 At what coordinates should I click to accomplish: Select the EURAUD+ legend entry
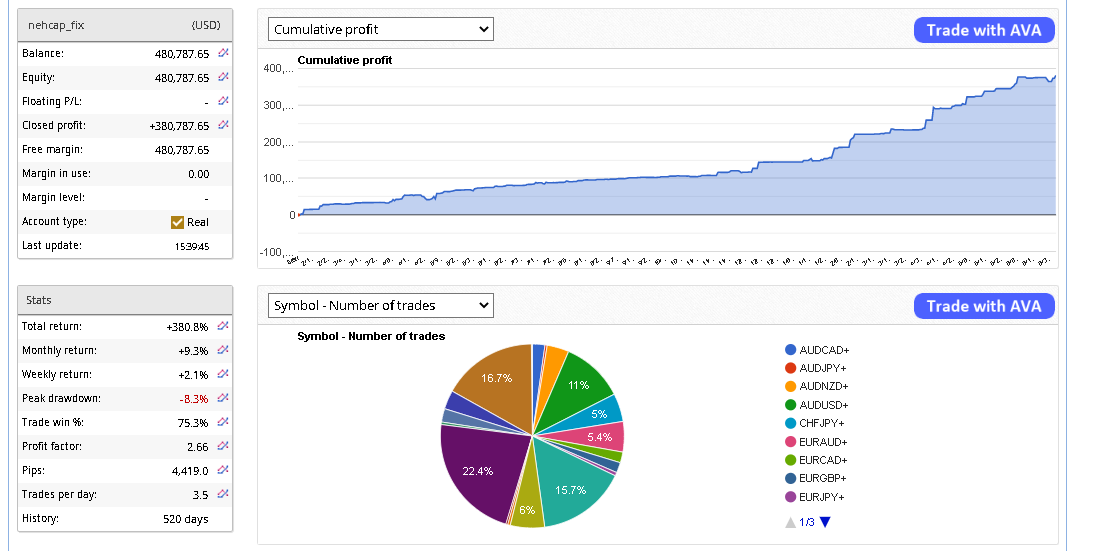(823, 442)
